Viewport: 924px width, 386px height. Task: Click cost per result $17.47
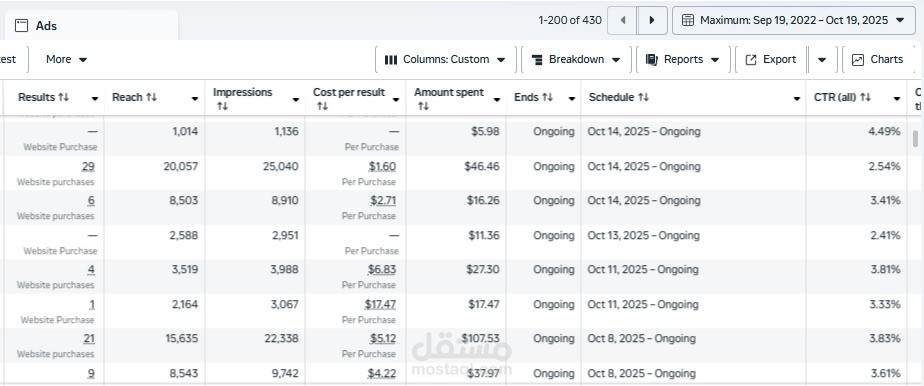point(380,305)
